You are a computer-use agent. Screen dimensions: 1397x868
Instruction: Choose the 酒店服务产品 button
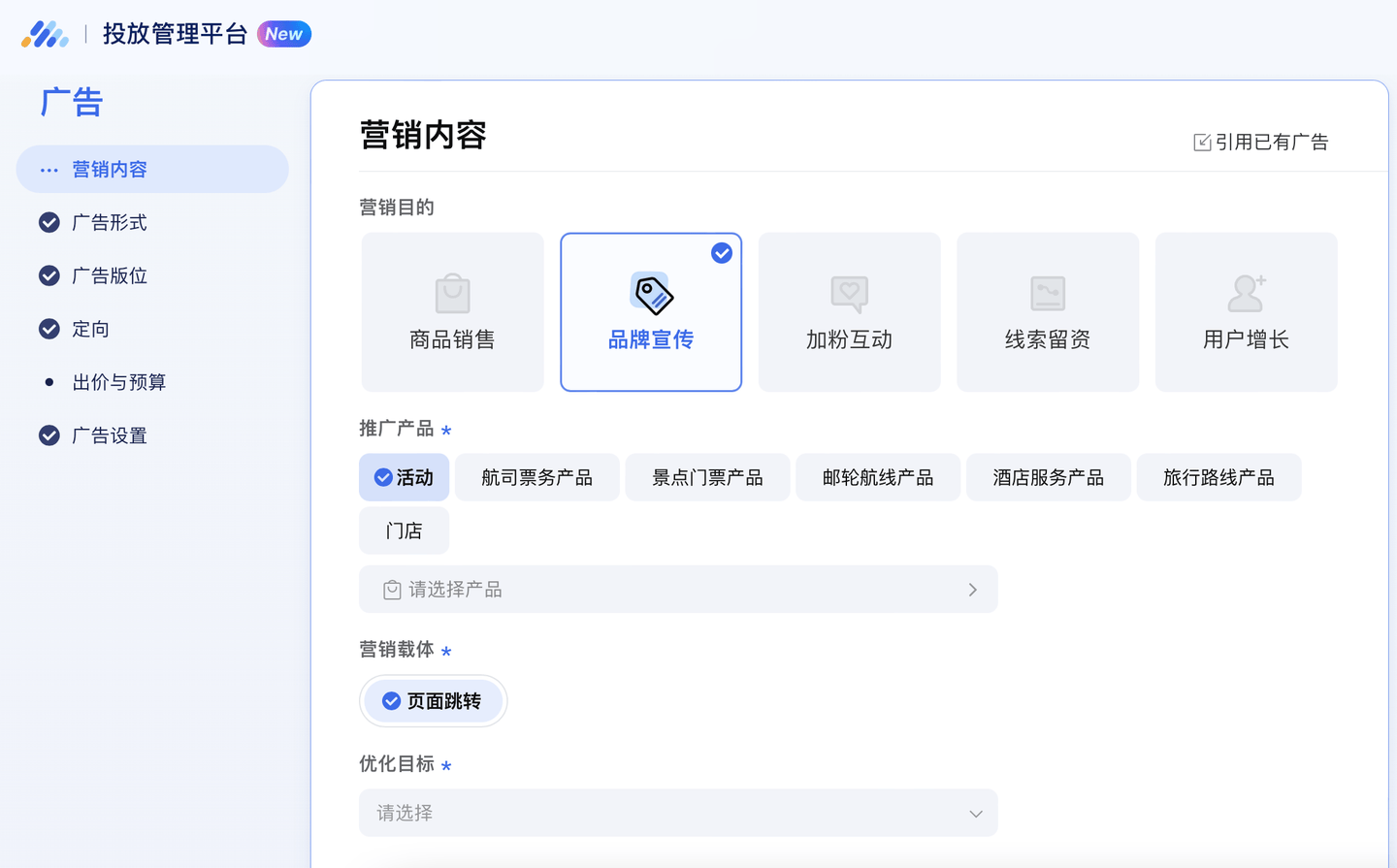[x=1048, y=477]
